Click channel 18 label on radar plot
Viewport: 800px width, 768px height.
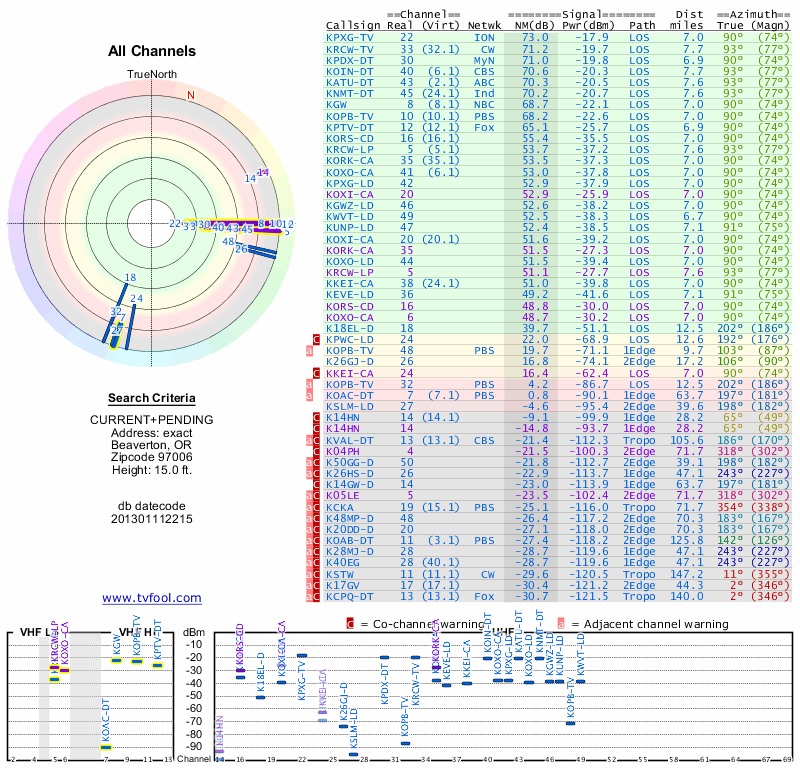tap(130, 278)
